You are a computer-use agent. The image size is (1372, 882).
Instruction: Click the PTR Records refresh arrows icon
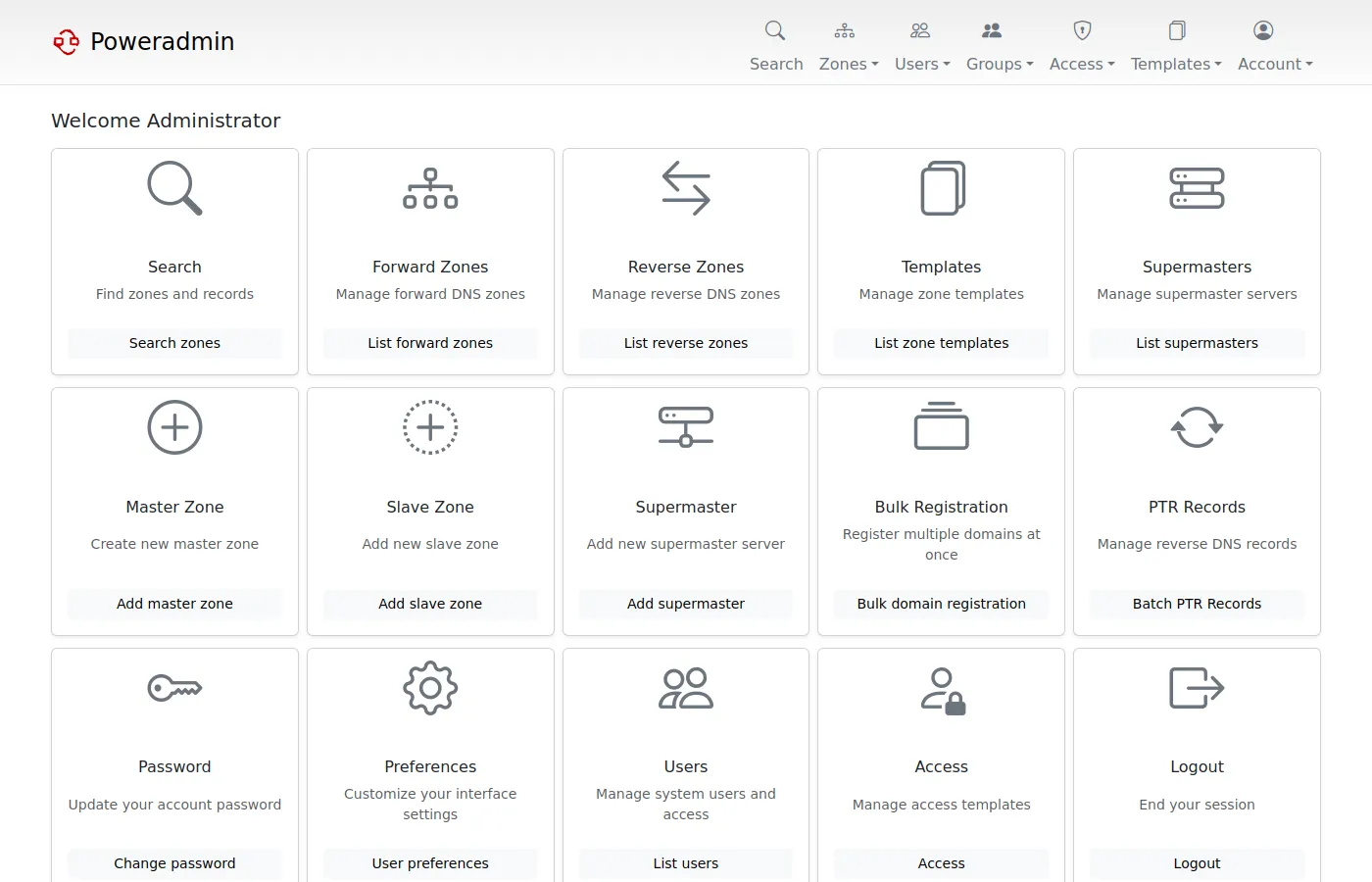(x=1197, y=427)
